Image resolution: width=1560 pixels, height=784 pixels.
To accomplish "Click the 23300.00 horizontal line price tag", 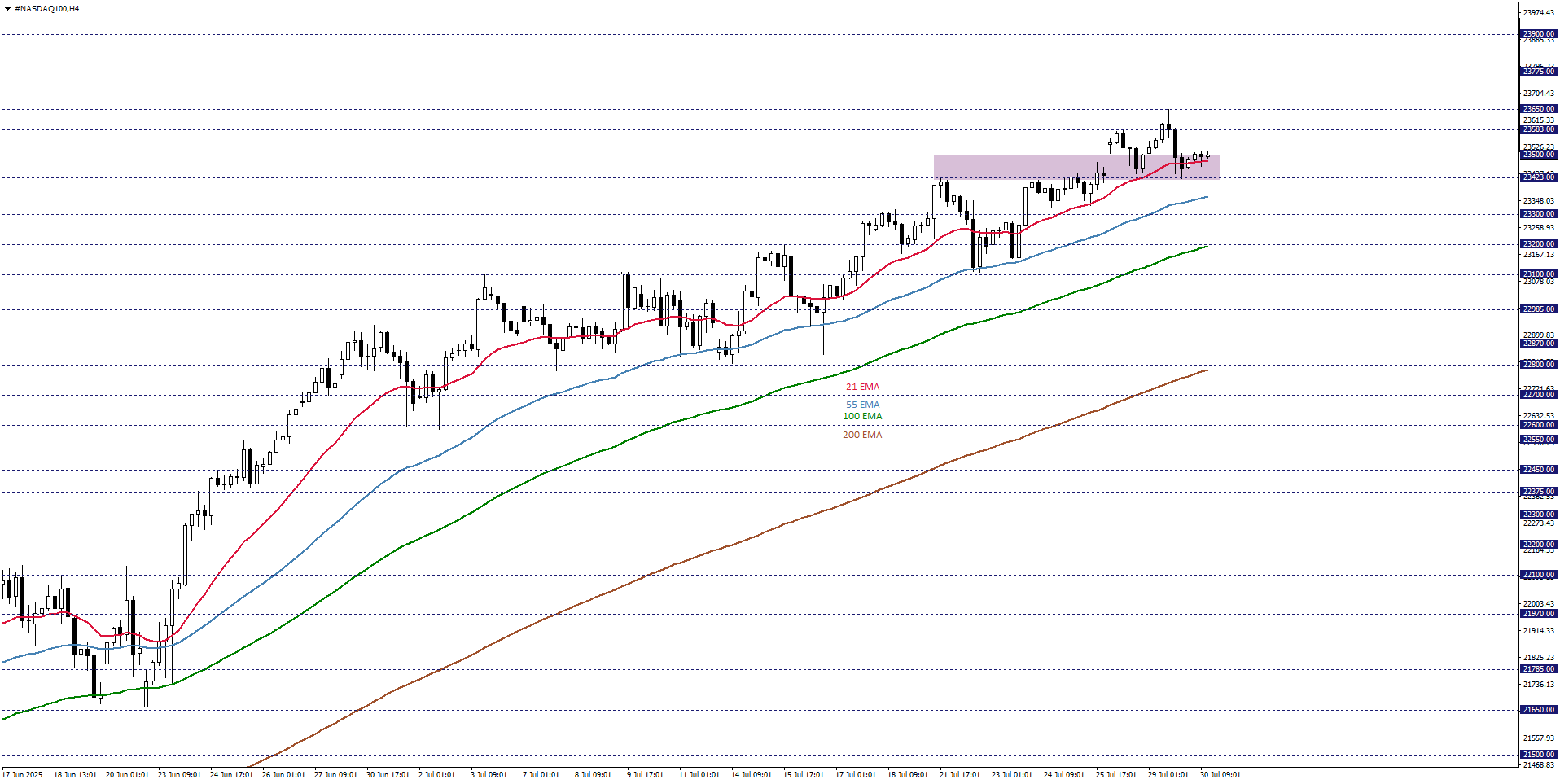I will point(1539,214).
